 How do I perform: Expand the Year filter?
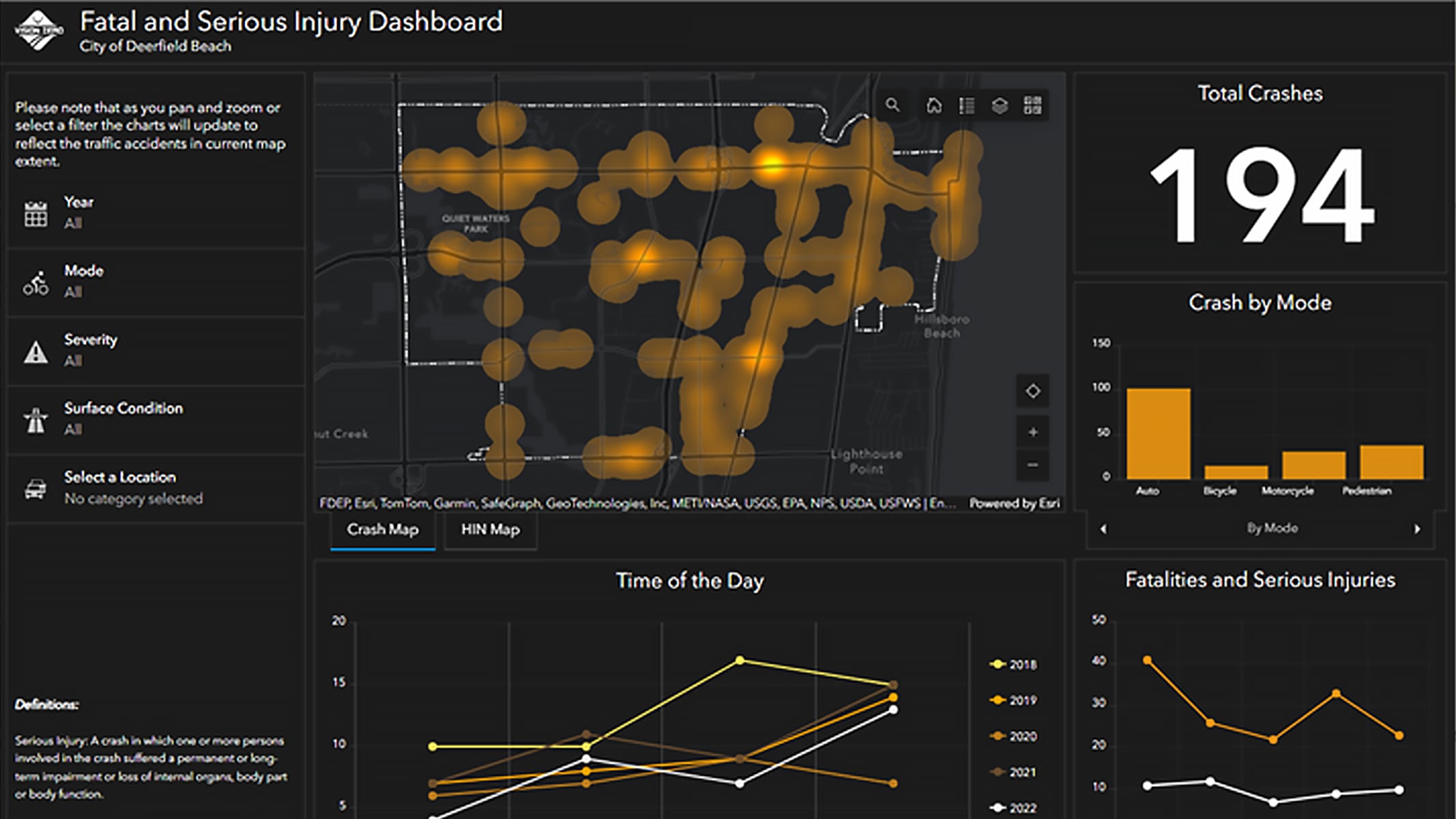tap(156, 213)
